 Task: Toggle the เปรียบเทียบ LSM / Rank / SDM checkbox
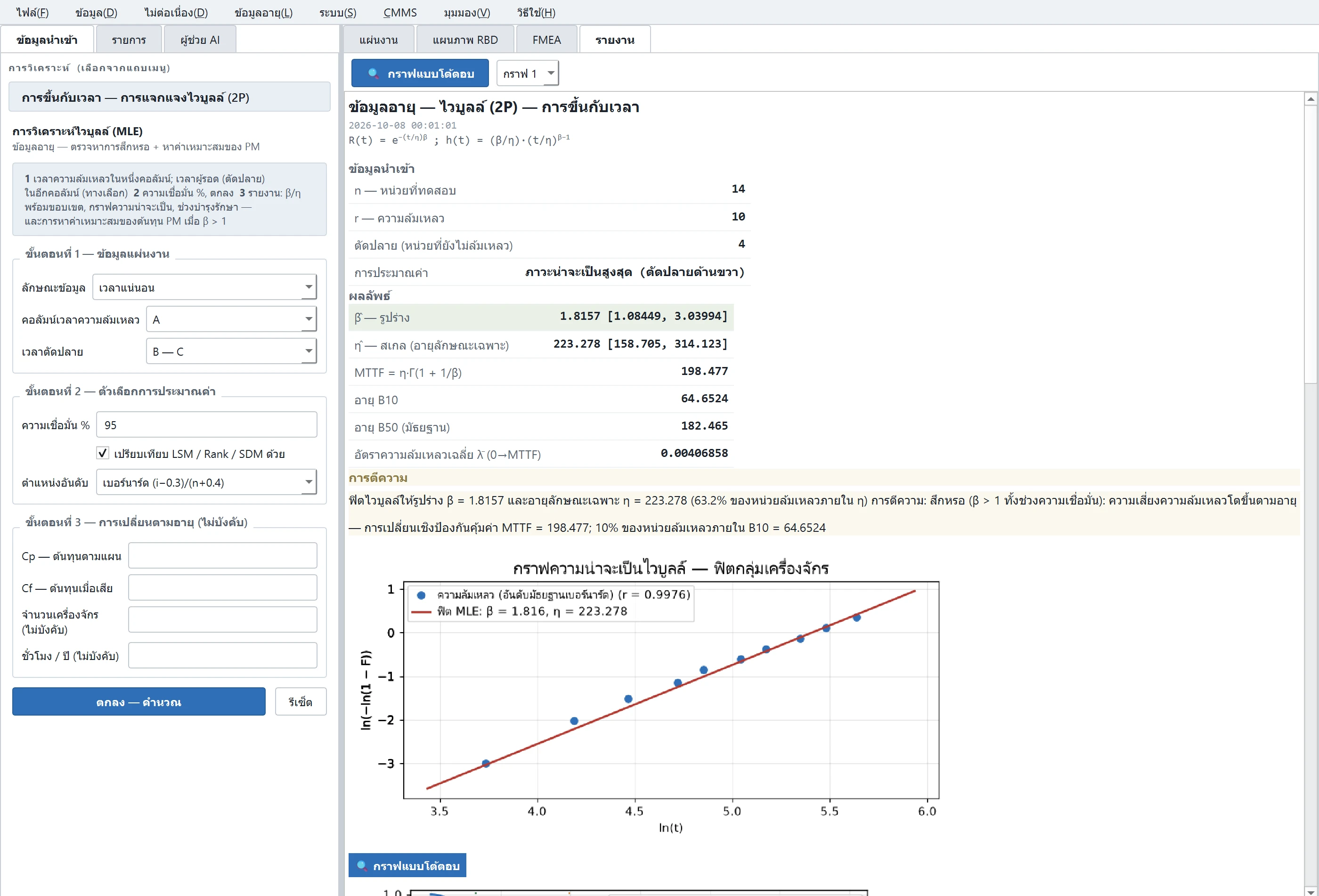pyautogui.click(x=102, y=453)
